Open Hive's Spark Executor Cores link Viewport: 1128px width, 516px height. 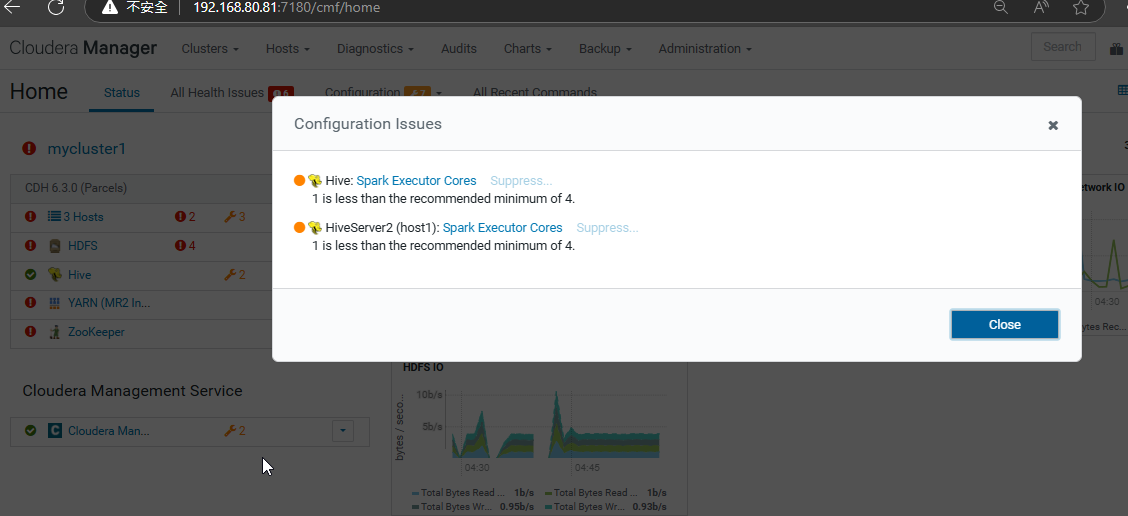tap(417, 181)
